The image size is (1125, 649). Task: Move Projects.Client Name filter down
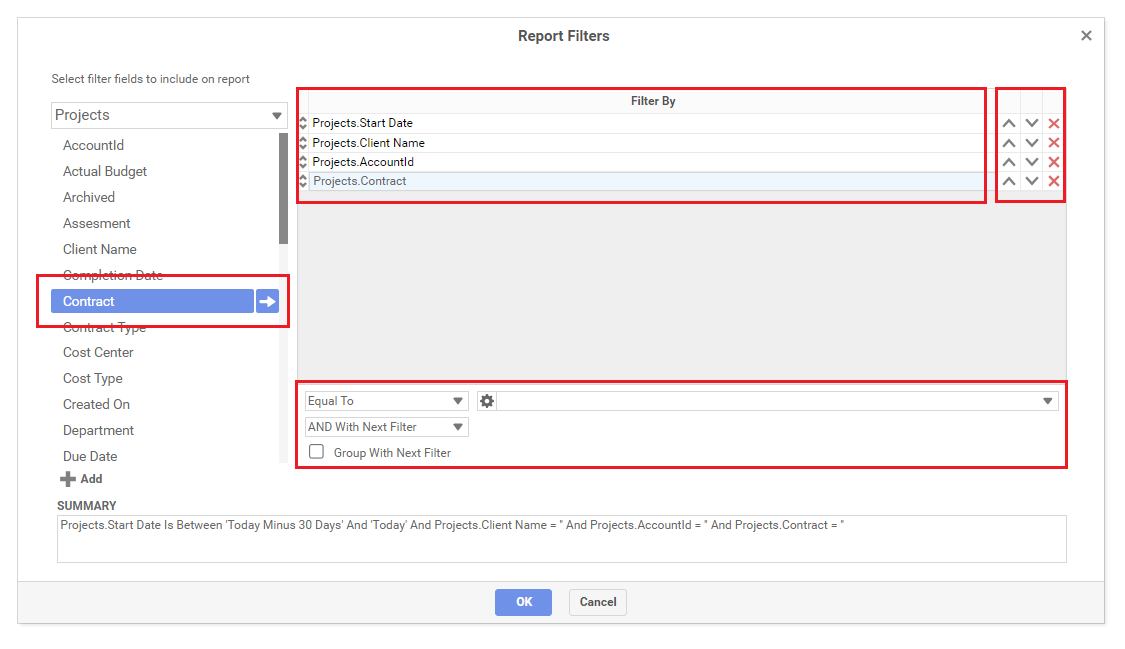point(1032,143)
